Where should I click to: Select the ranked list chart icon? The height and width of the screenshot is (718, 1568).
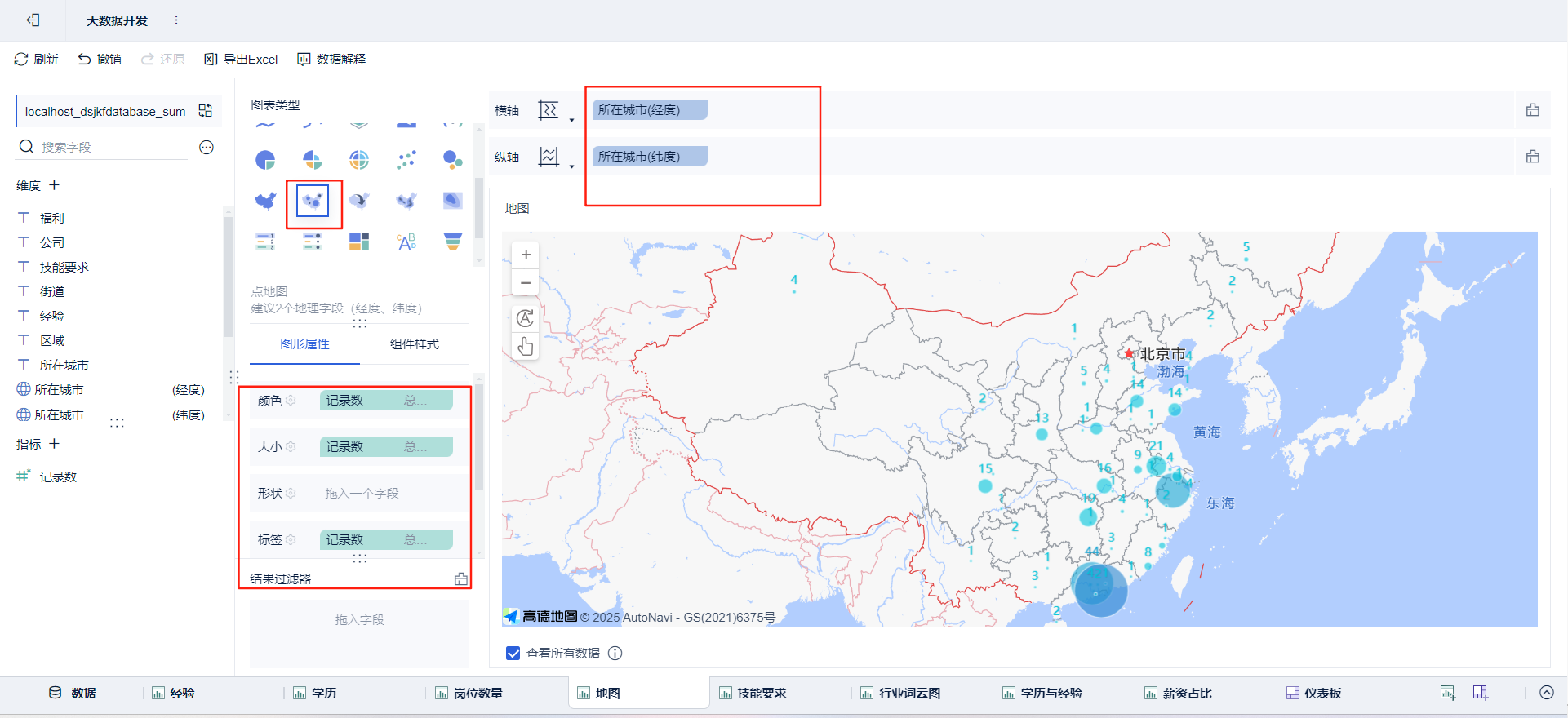click(265, 242)
